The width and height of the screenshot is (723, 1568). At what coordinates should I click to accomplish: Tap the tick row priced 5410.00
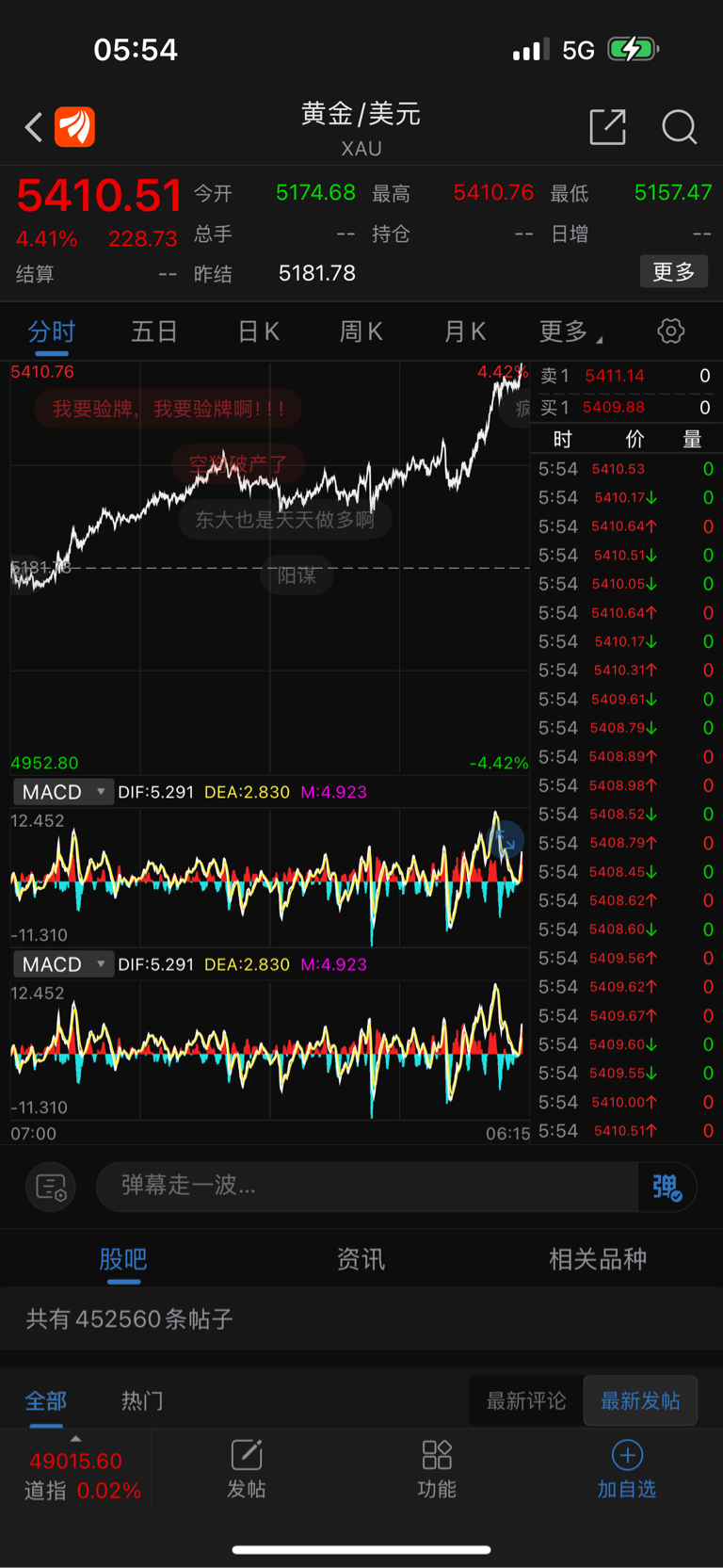pyautogui.click(x=625, y=1102)
